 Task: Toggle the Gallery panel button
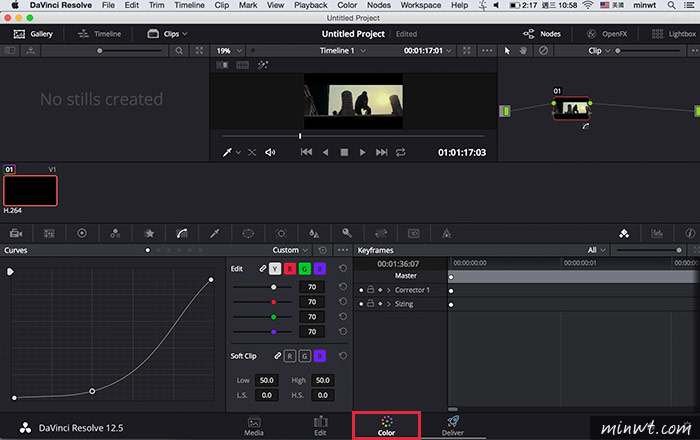[33, 34]
